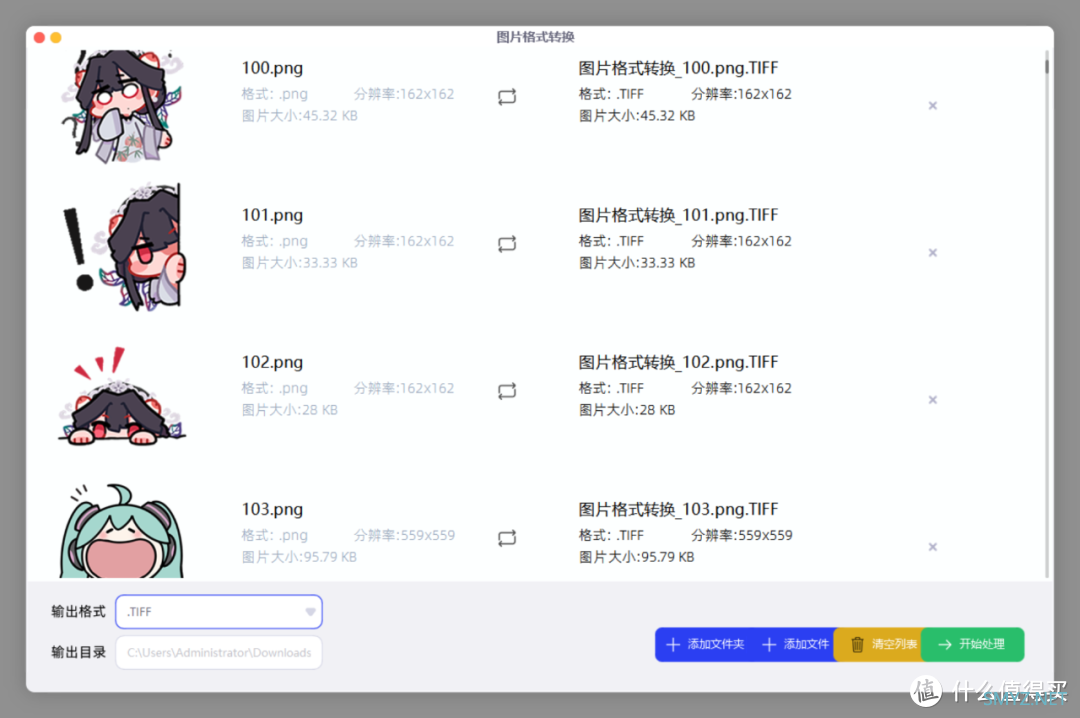Image resolution: width=1080 pixels, height=718 pixels.
Task: Click source size text 图片大小:45.32 KB
Action: pos(300,116)
